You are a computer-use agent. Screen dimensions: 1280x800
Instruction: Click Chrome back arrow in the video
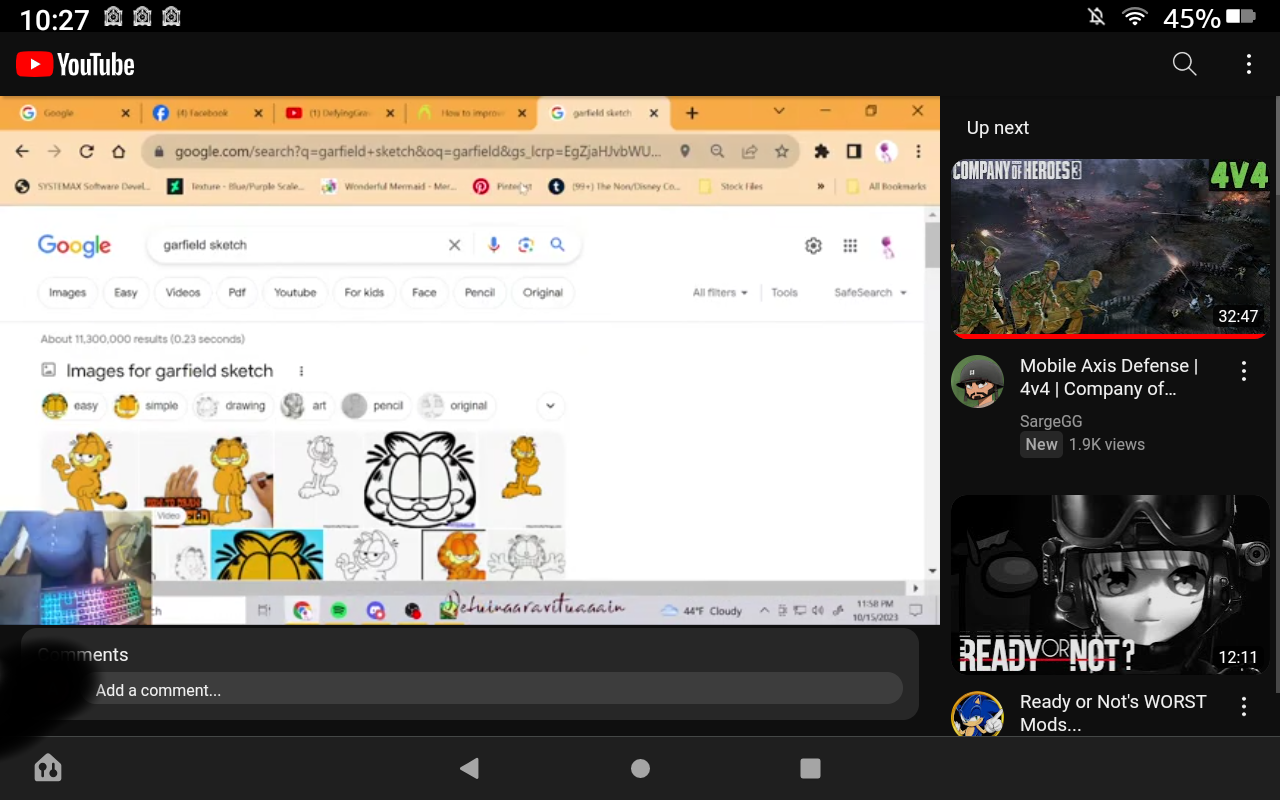pos(22,151)
